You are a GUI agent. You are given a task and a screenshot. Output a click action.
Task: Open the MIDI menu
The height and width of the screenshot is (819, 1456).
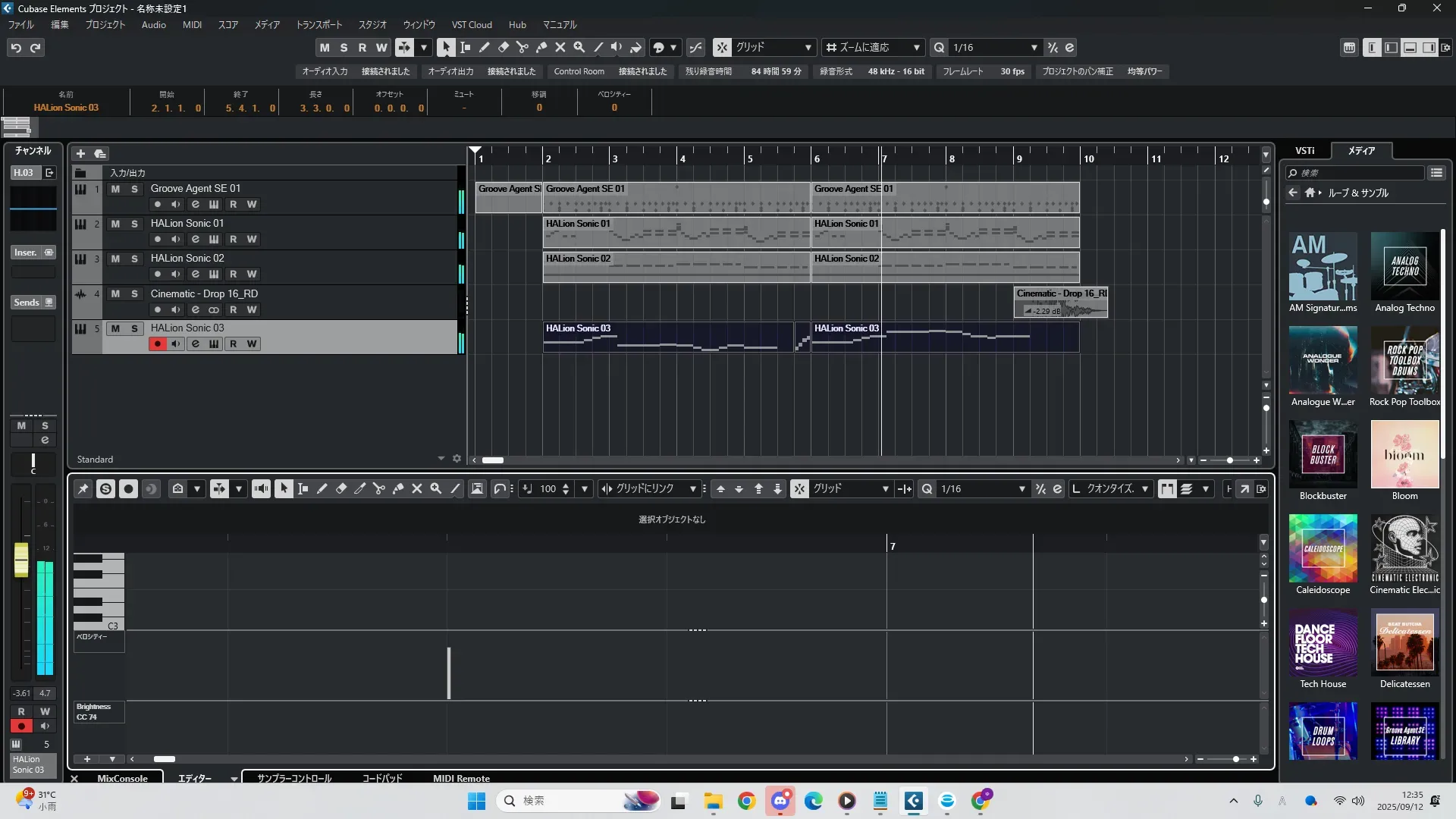pos(192,25)
